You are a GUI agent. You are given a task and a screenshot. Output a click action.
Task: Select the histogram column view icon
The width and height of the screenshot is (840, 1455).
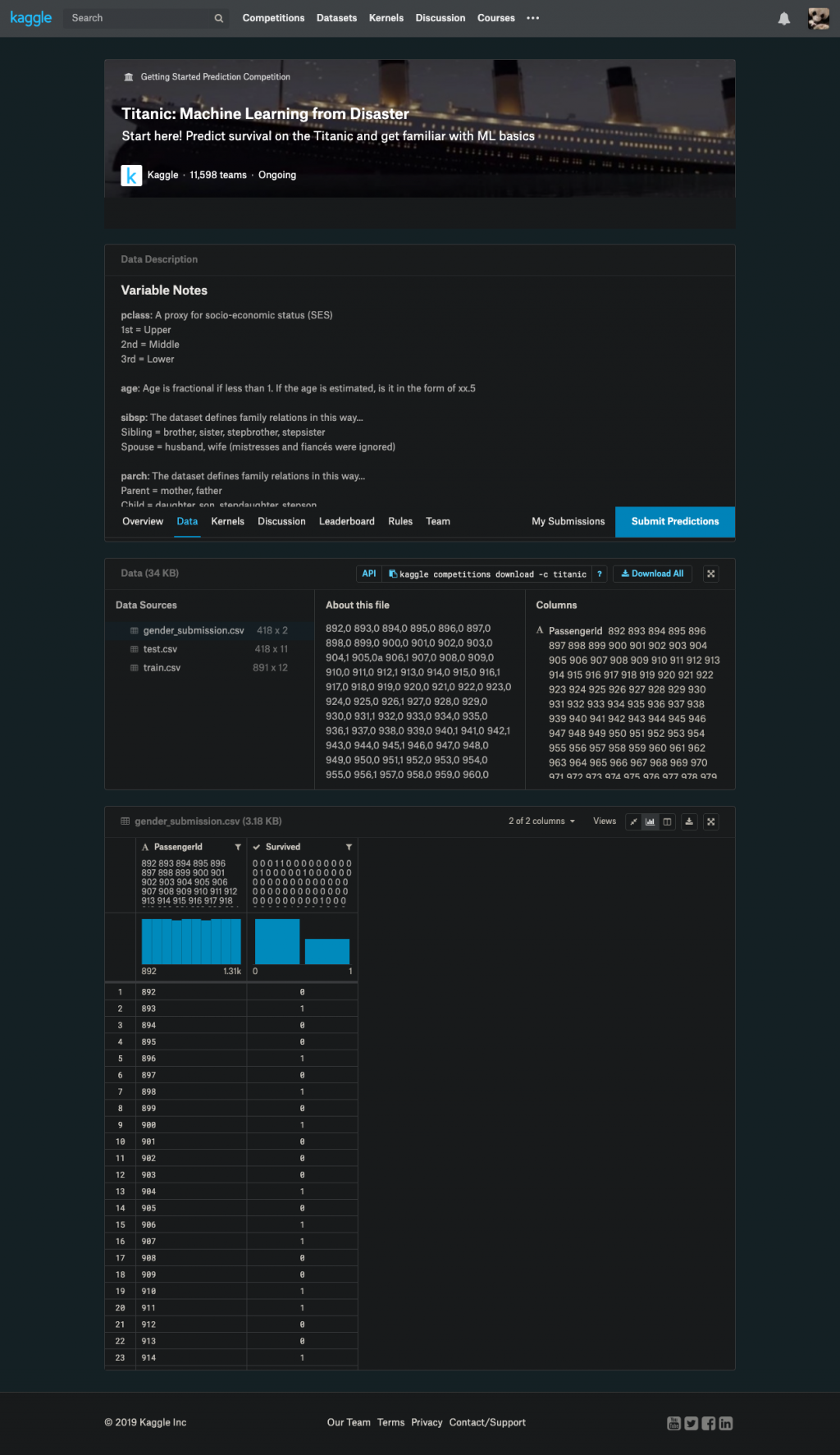click(x=650, y=821)
